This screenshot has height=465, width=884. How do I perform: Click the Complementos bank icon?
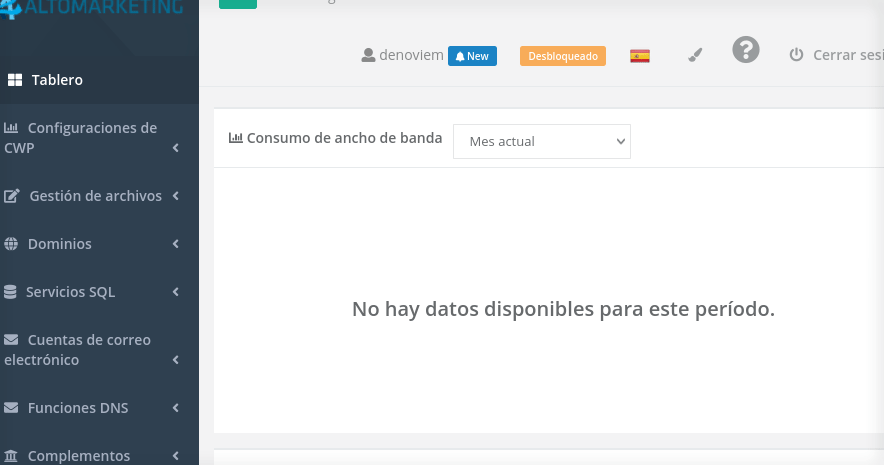[x=11, y=455]
